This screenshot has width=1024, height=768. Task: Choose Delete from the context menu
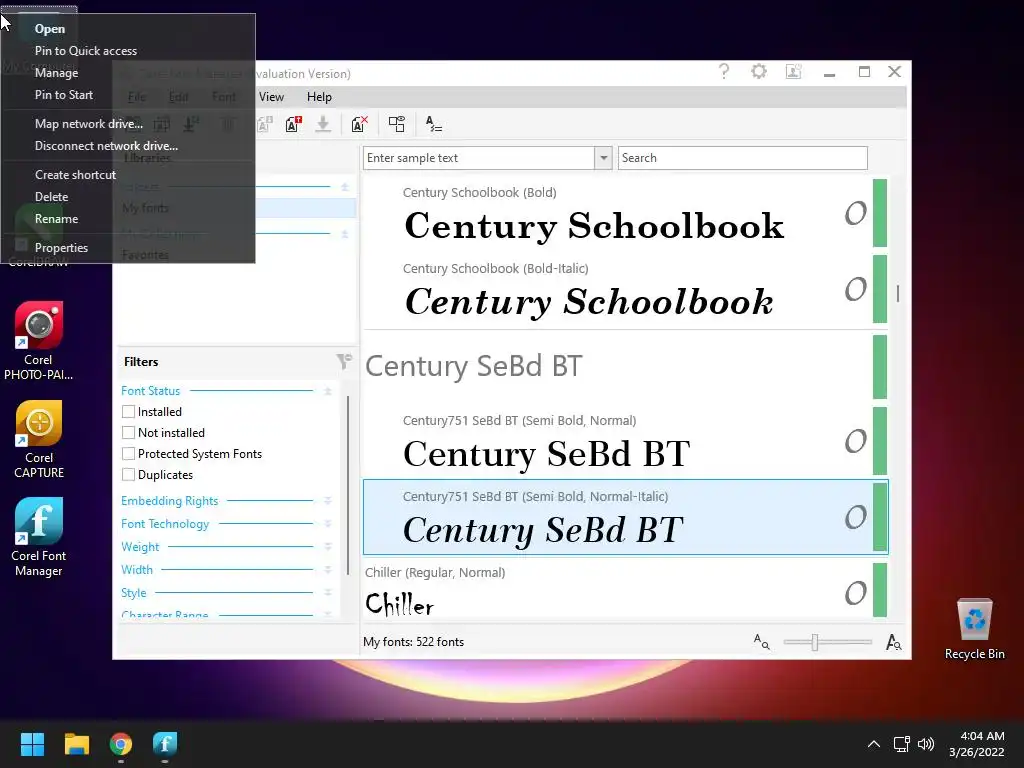(x=127, y=197)
